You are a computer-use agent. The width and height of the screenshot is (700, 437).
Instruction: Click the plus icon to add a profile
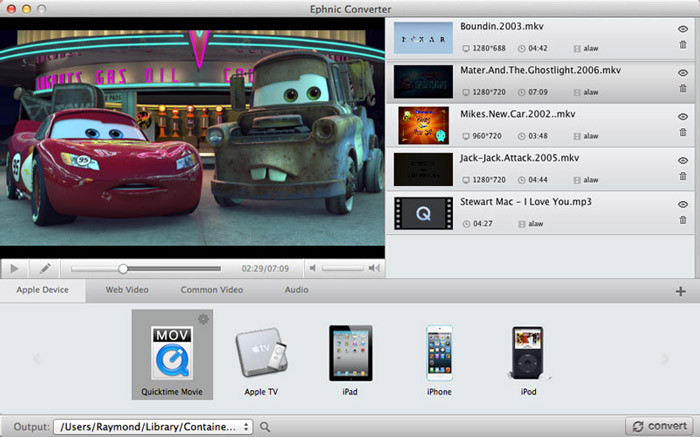680,291
